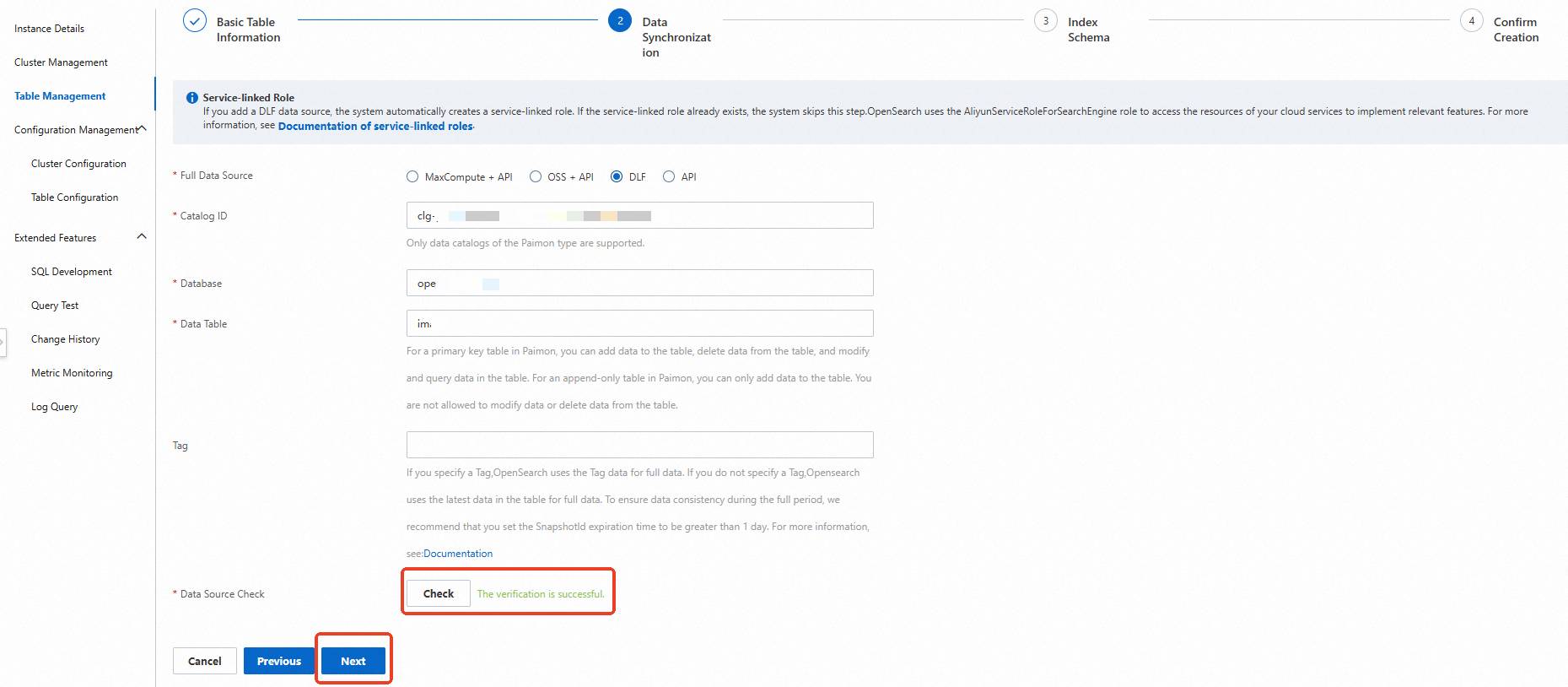Open the Tag Documentation link
This screenshot has height=687, width=1568.
458,554
